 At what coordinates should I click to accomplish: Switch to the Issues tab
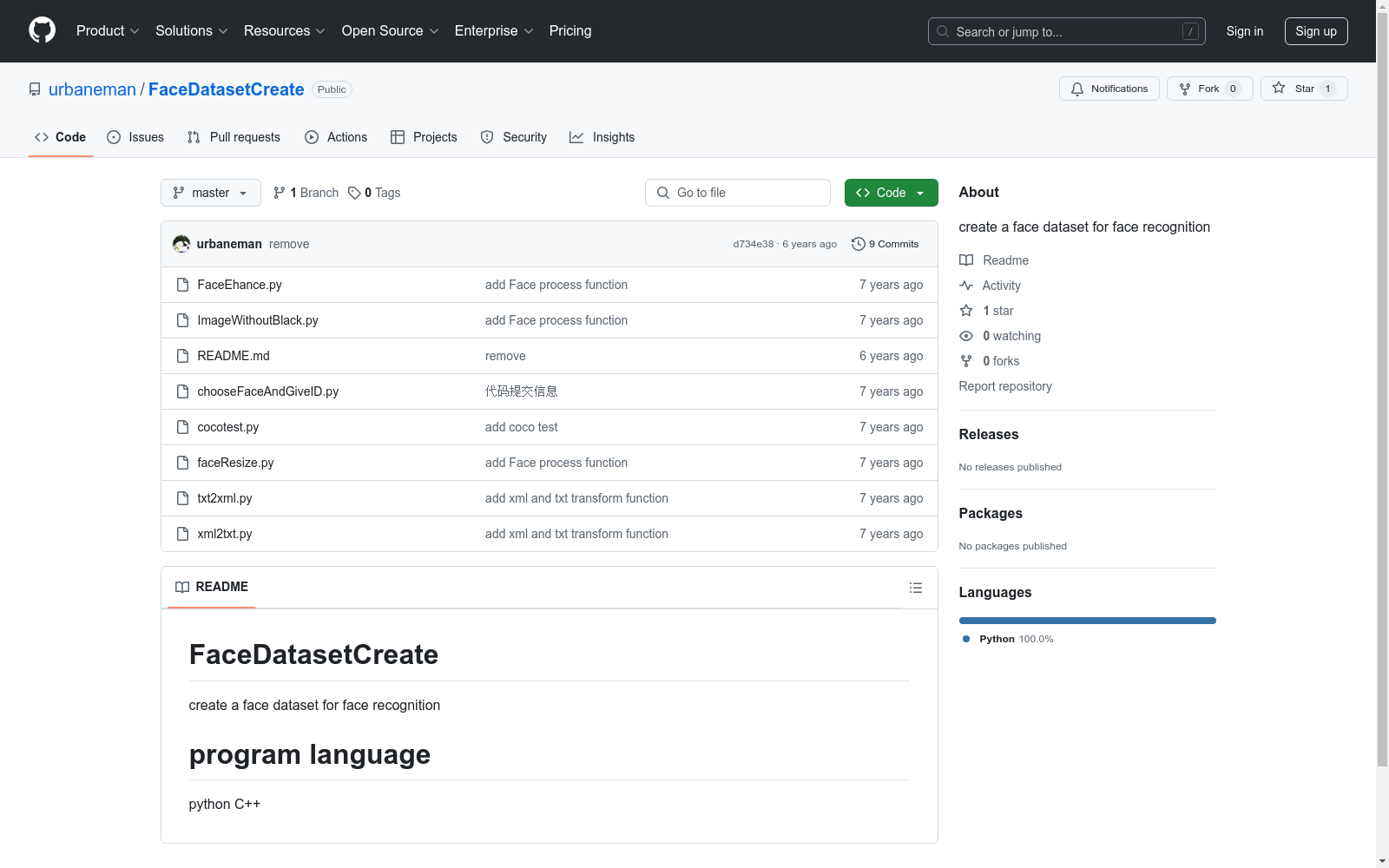point(135,137)
